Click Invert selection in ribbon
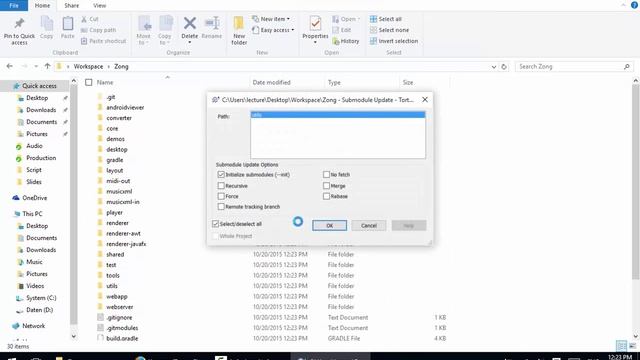Image resolution: width=640 pixels, height=360 pixels. (x=393, y=41)
